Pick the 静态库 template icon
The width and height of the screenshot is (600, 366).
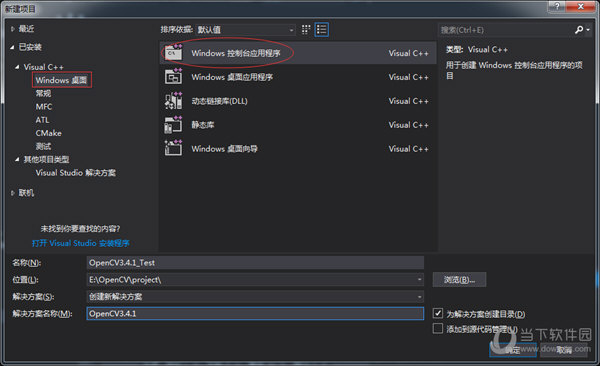tap(173, 125)
